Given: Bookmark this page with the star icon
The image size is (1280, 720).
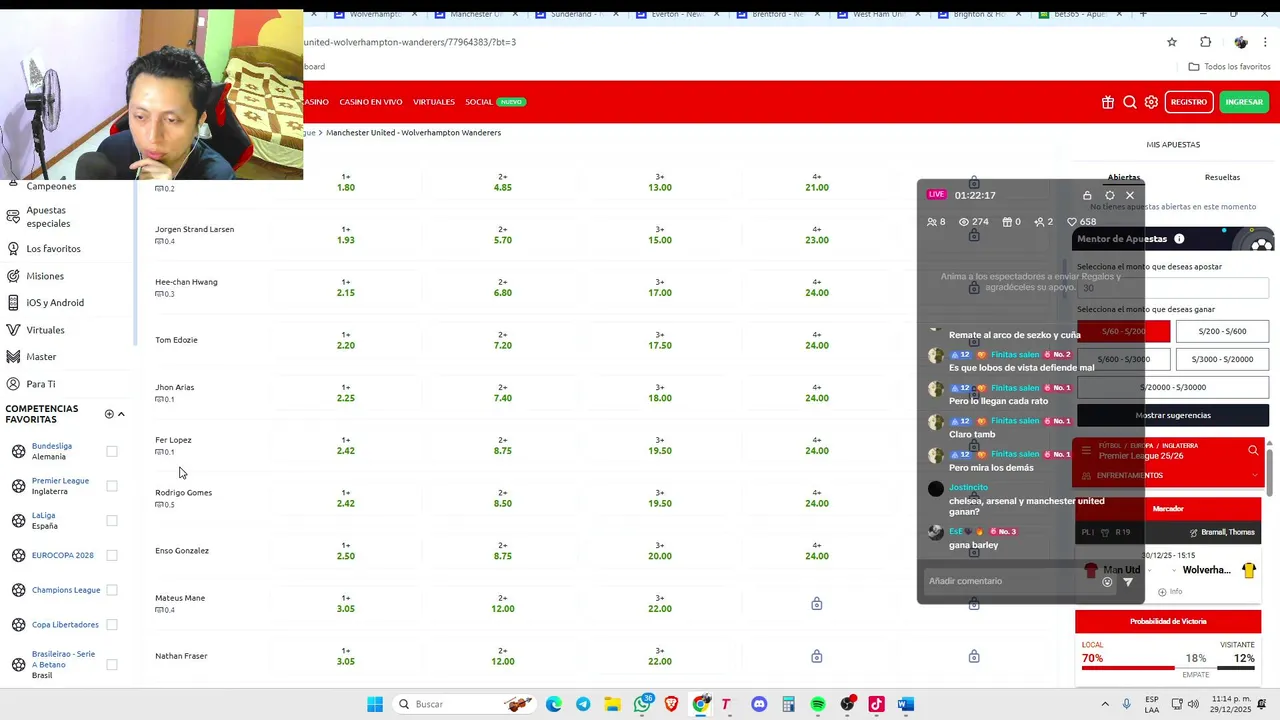Looking at the screenshot, I should [1172, 42].
